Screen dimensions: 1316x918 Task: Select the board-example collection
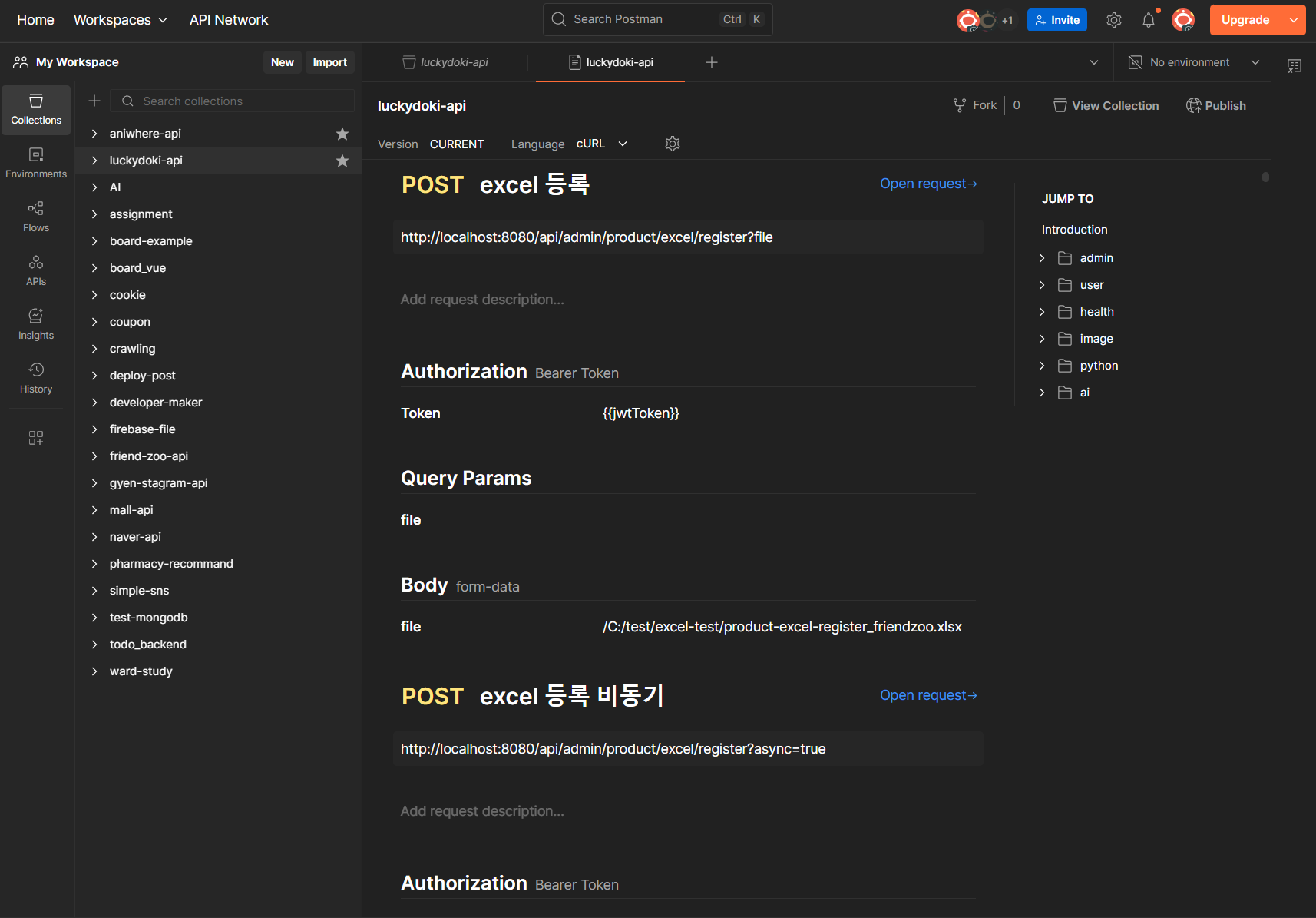click(219, 241)
